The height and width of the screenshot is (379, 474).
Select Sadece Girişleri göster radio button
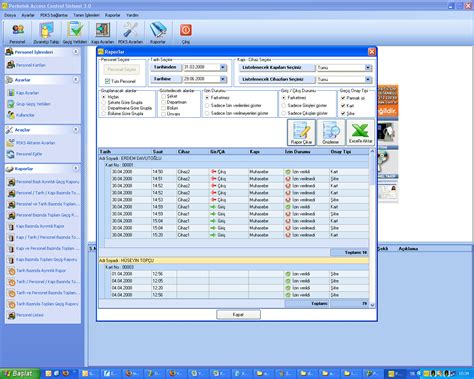click(x=284, y=105)
